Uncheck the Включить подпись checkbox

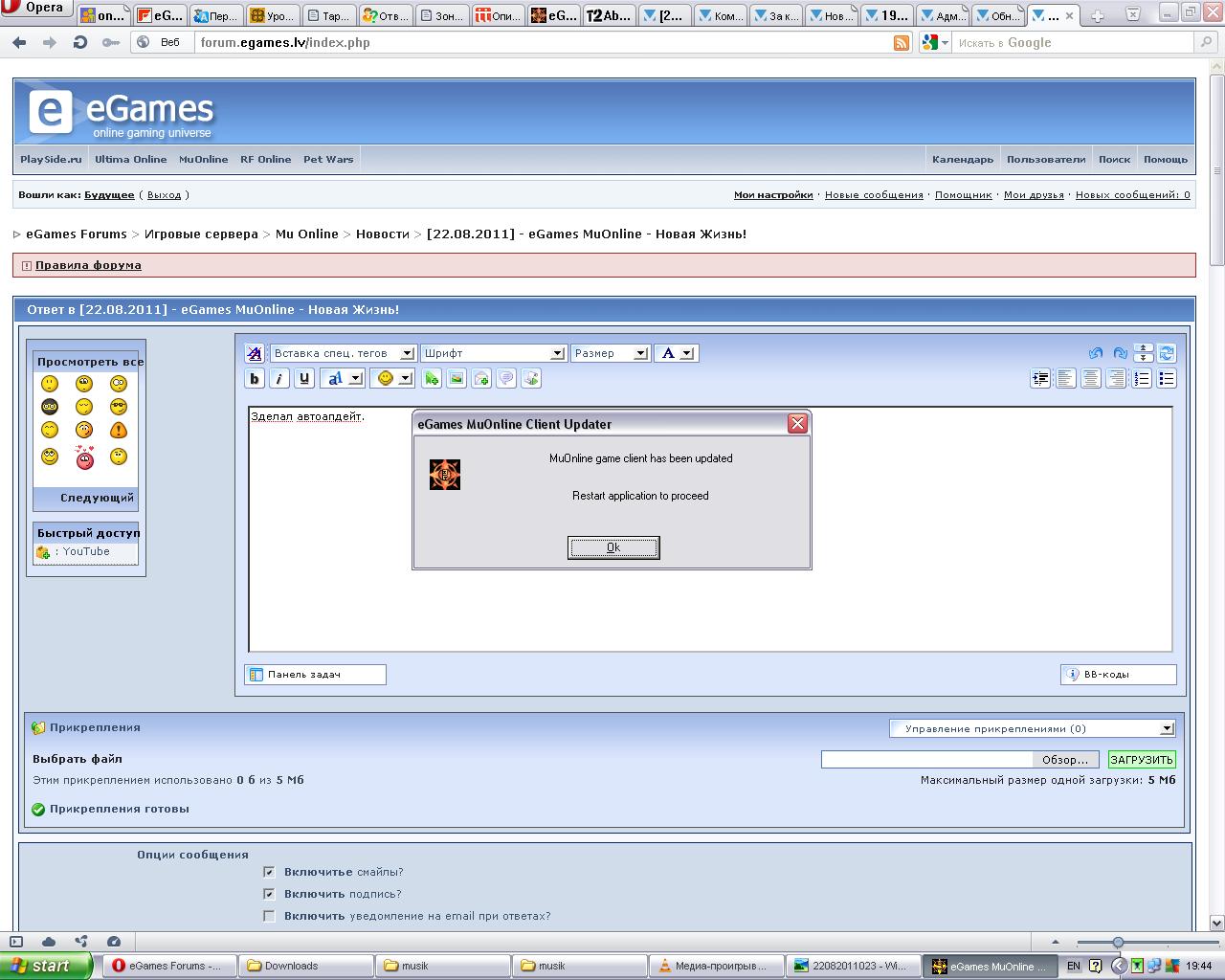[269, 894]
